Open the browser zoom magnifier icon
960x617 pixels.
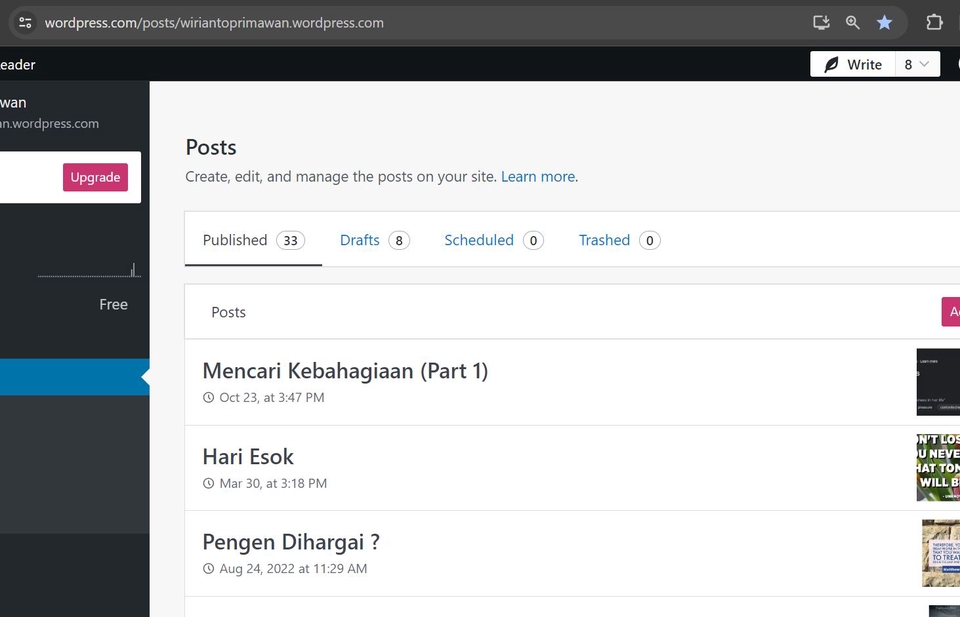click(x=853, y=22)
